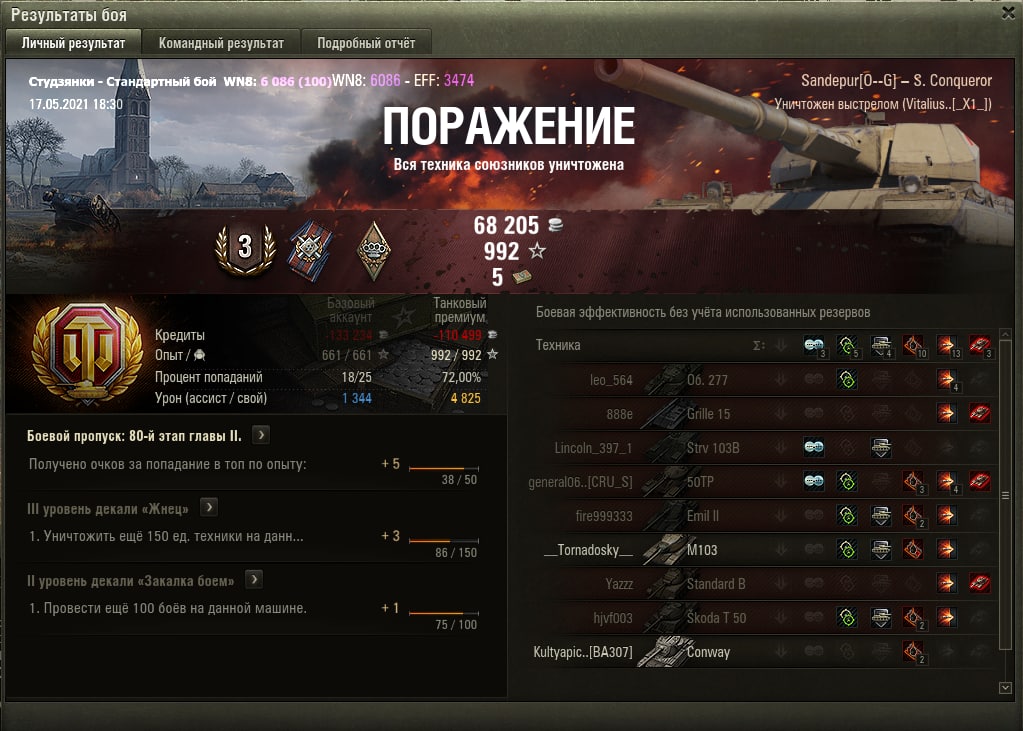Click the kill icon in the 888e Grille 15 row
Image resolution: width=1023 pixels, height=731 pixels.
coord(980,413)
